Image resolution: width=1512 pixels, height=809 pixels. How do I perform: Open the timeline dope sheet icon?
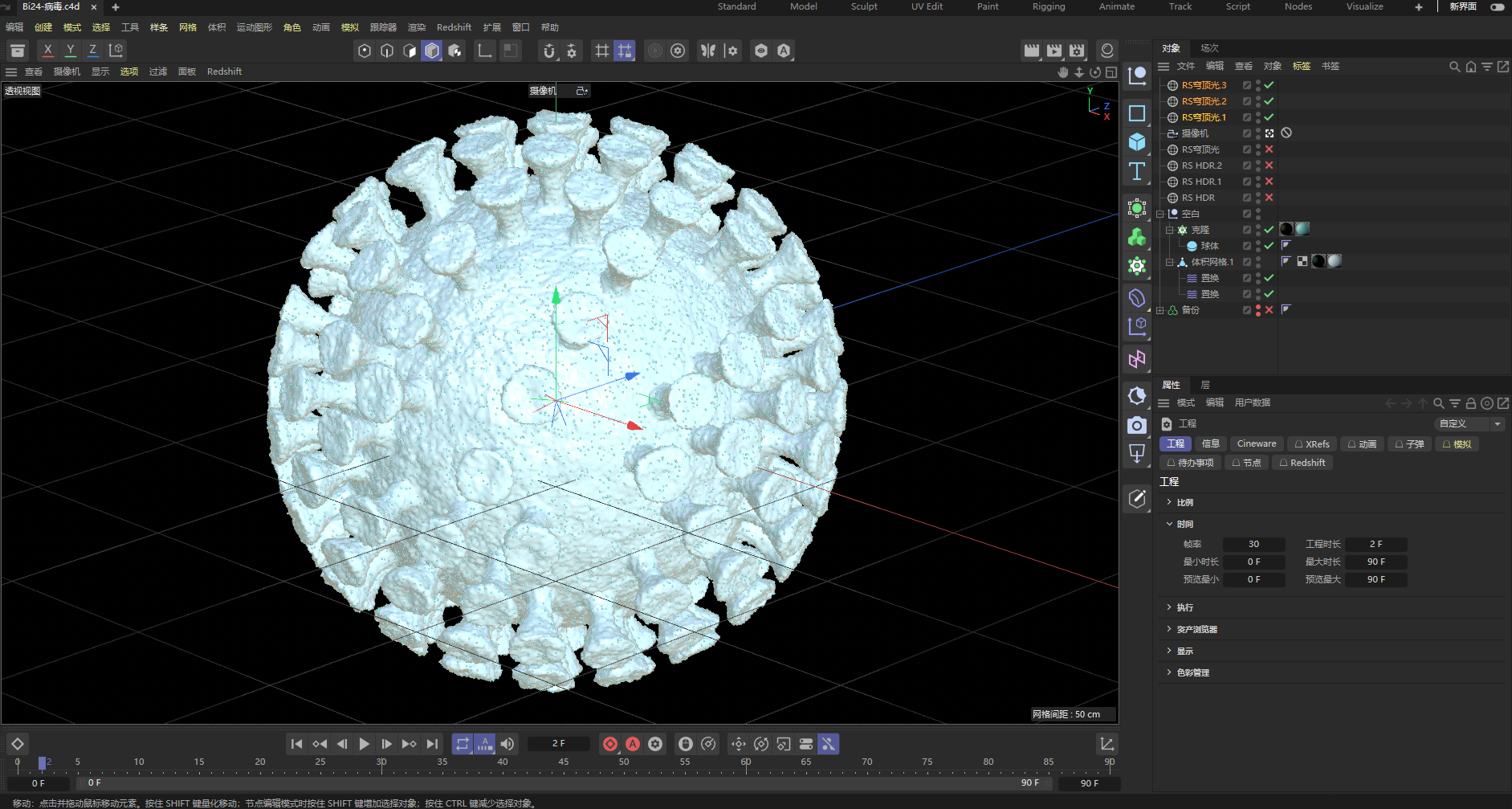(1107, 744)
